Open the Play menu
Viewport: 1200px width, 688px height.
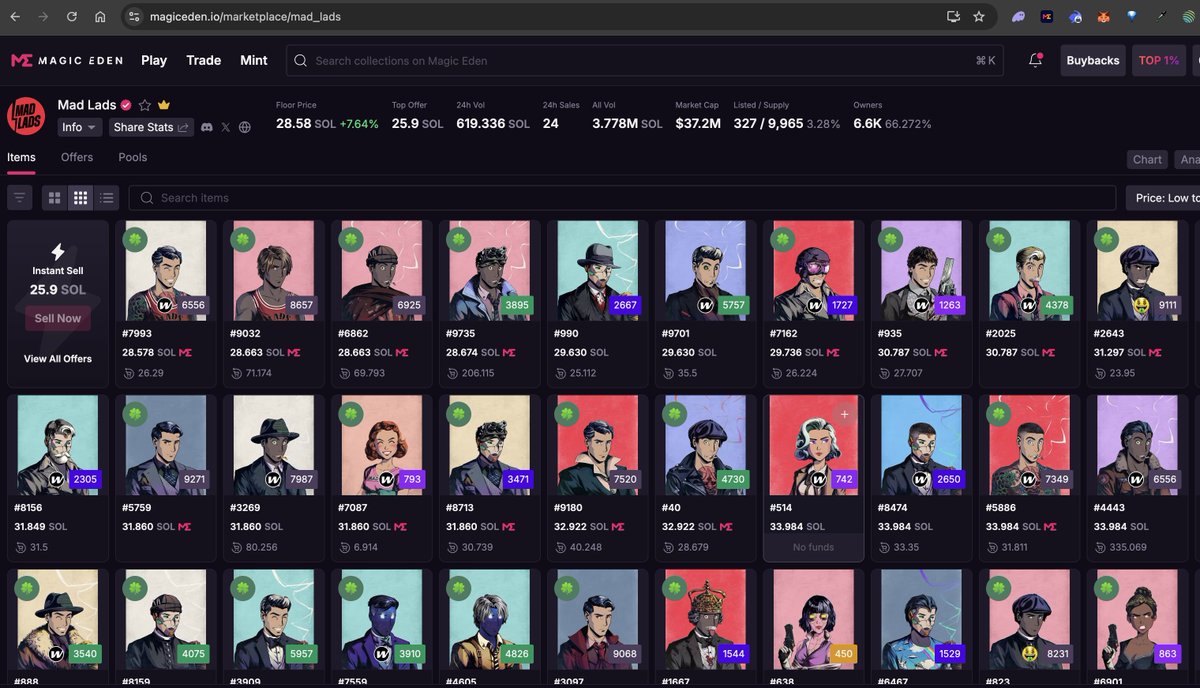tap(154, 60)
